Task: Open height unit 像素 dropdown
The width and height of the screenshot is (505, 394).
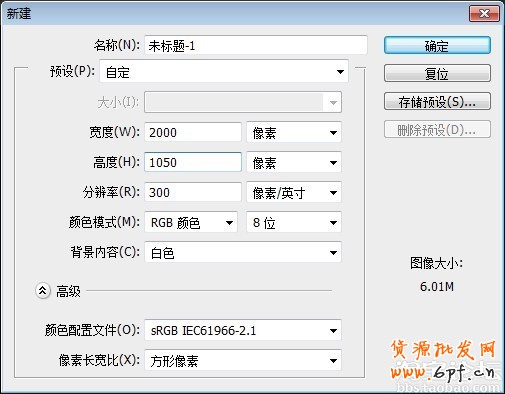Action: coord(294,163)
